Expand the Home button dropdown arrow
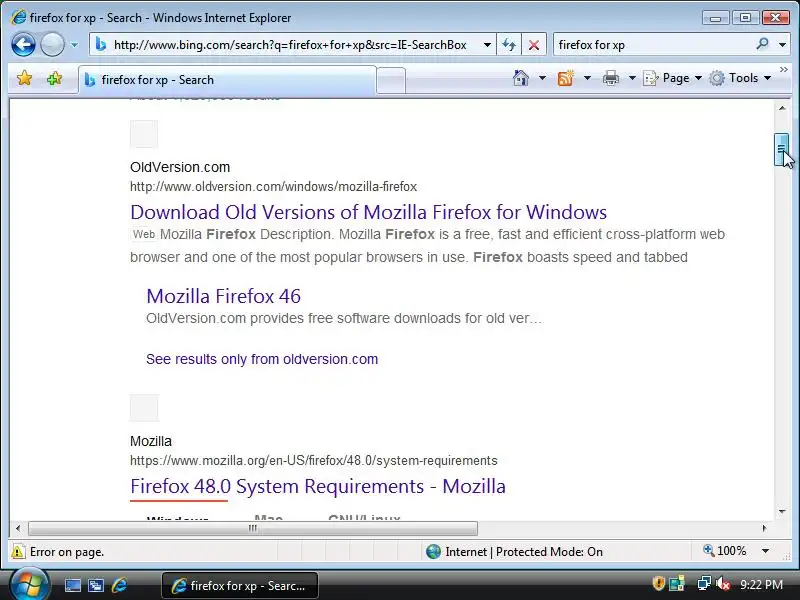The height and width of the screenshot is (600, 800). [x=542, y=78]
